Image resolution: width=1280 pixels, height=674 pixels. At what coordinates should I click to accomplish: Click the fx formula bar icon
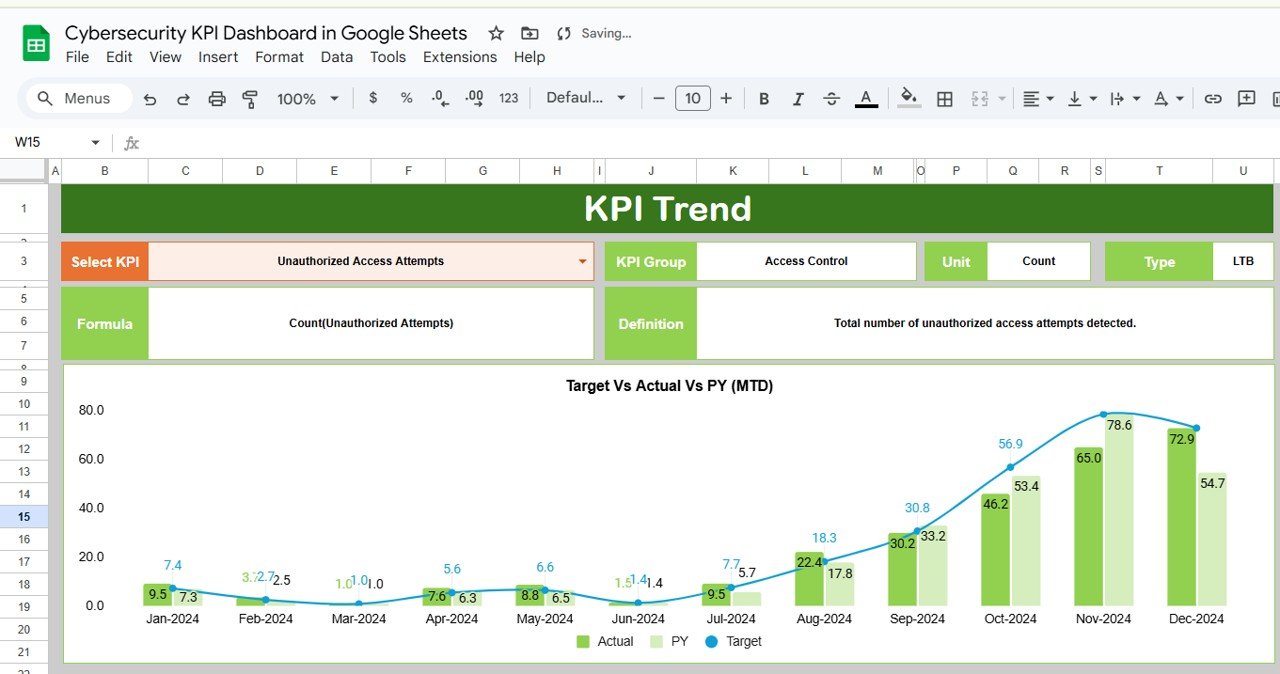131,143
